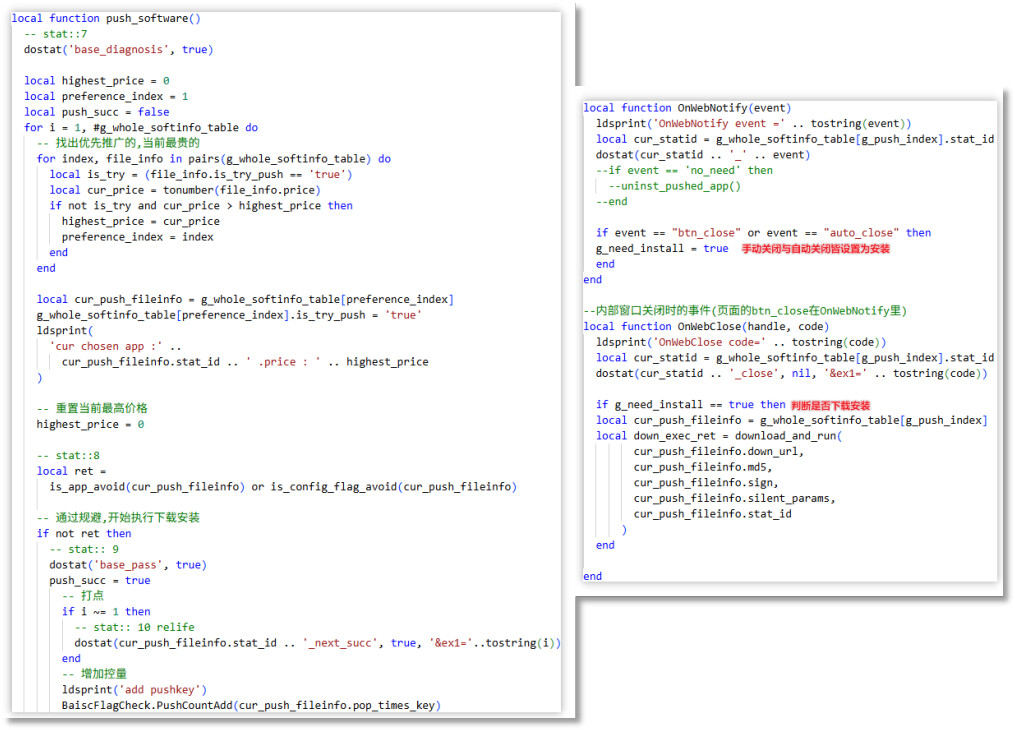Click the '-- stat:: 10 relife' comment

(134, 627)
